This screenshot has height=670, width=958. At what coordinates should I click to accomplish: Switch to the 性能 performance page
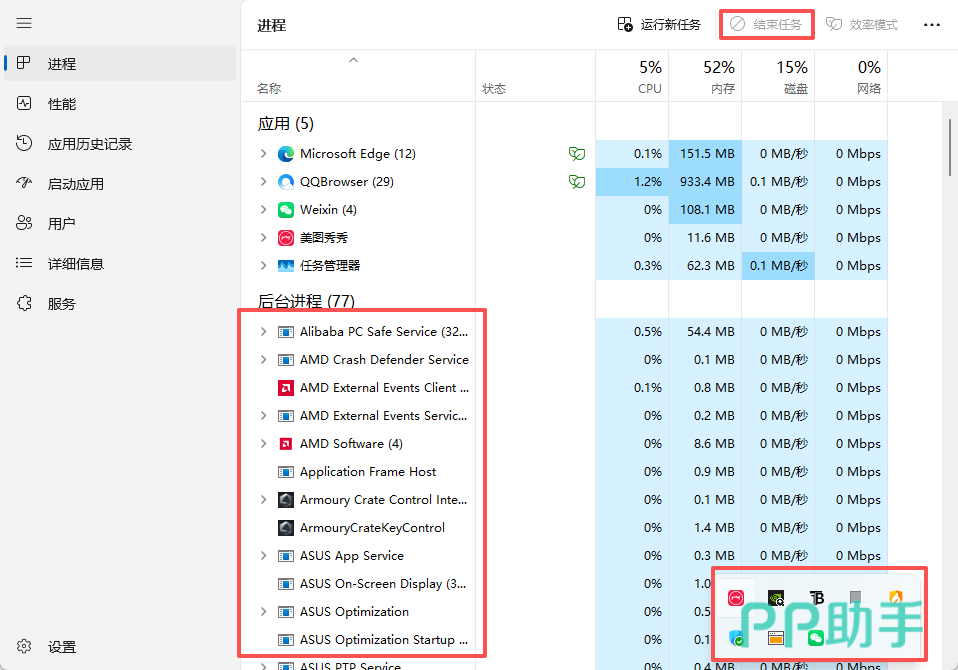point(61,104)
